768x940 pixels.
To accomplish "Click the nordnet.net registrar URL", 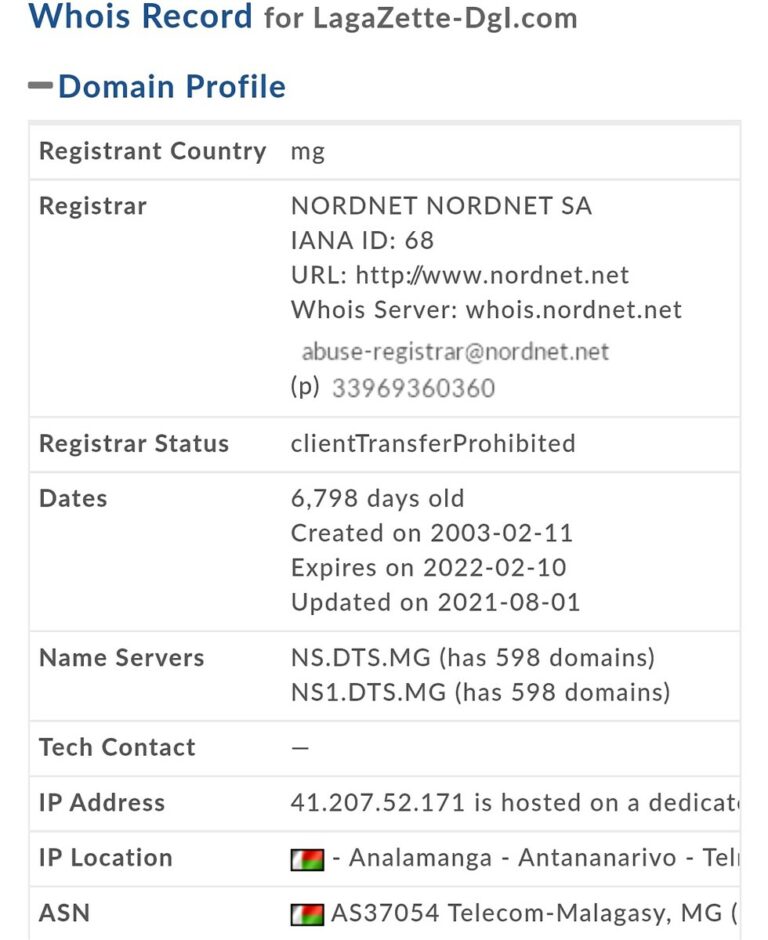I will (x=492, y=275).
